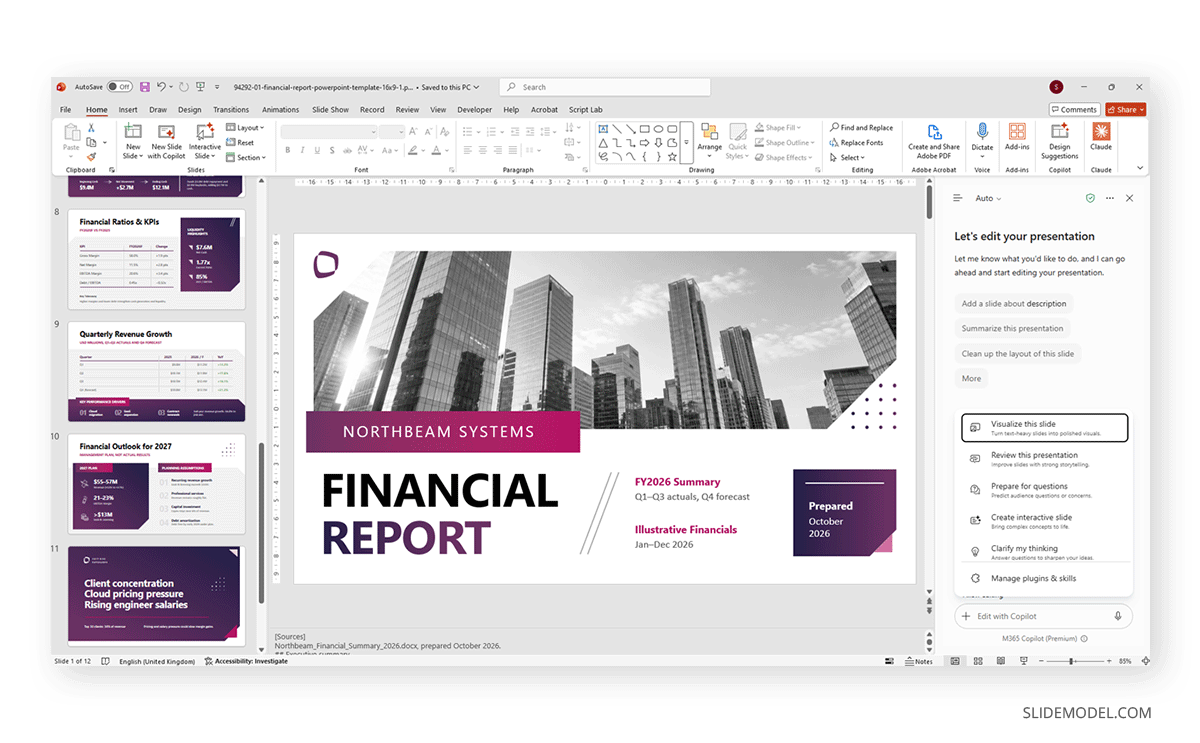Select the star shape in shapes gallery
This screenshot has width=1200, height=743.
click(672, 157)
